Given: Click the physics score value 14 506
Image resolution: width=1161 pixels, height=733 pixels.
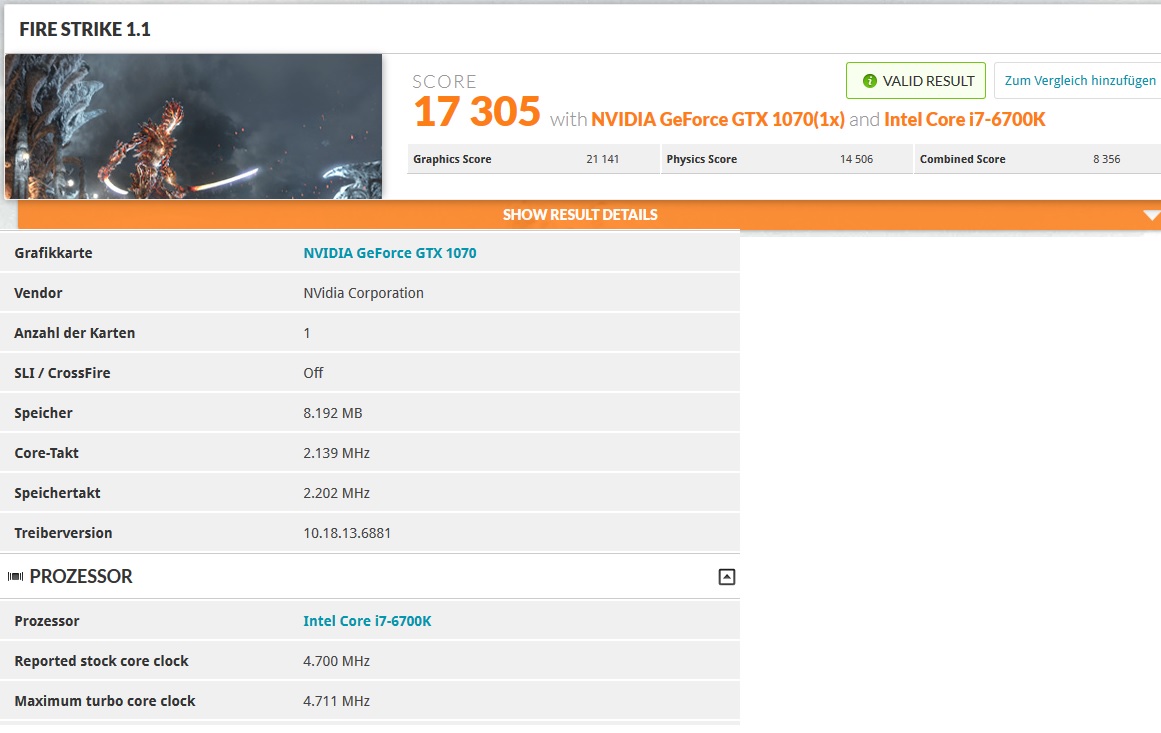Looking at the screenshot, I should click(x=856, y=159).
